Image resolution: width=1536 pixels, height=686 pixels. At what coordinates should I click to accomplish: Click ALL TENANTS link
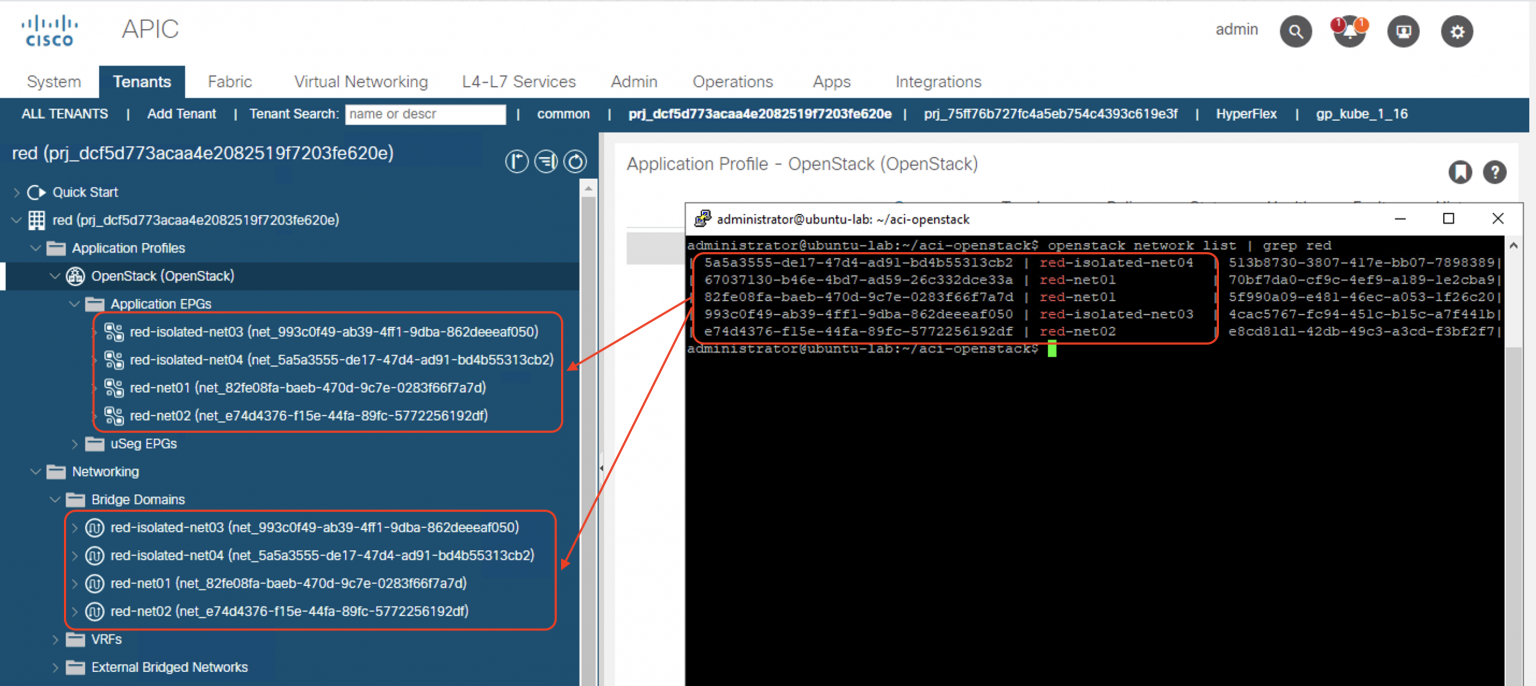(65, 114)
